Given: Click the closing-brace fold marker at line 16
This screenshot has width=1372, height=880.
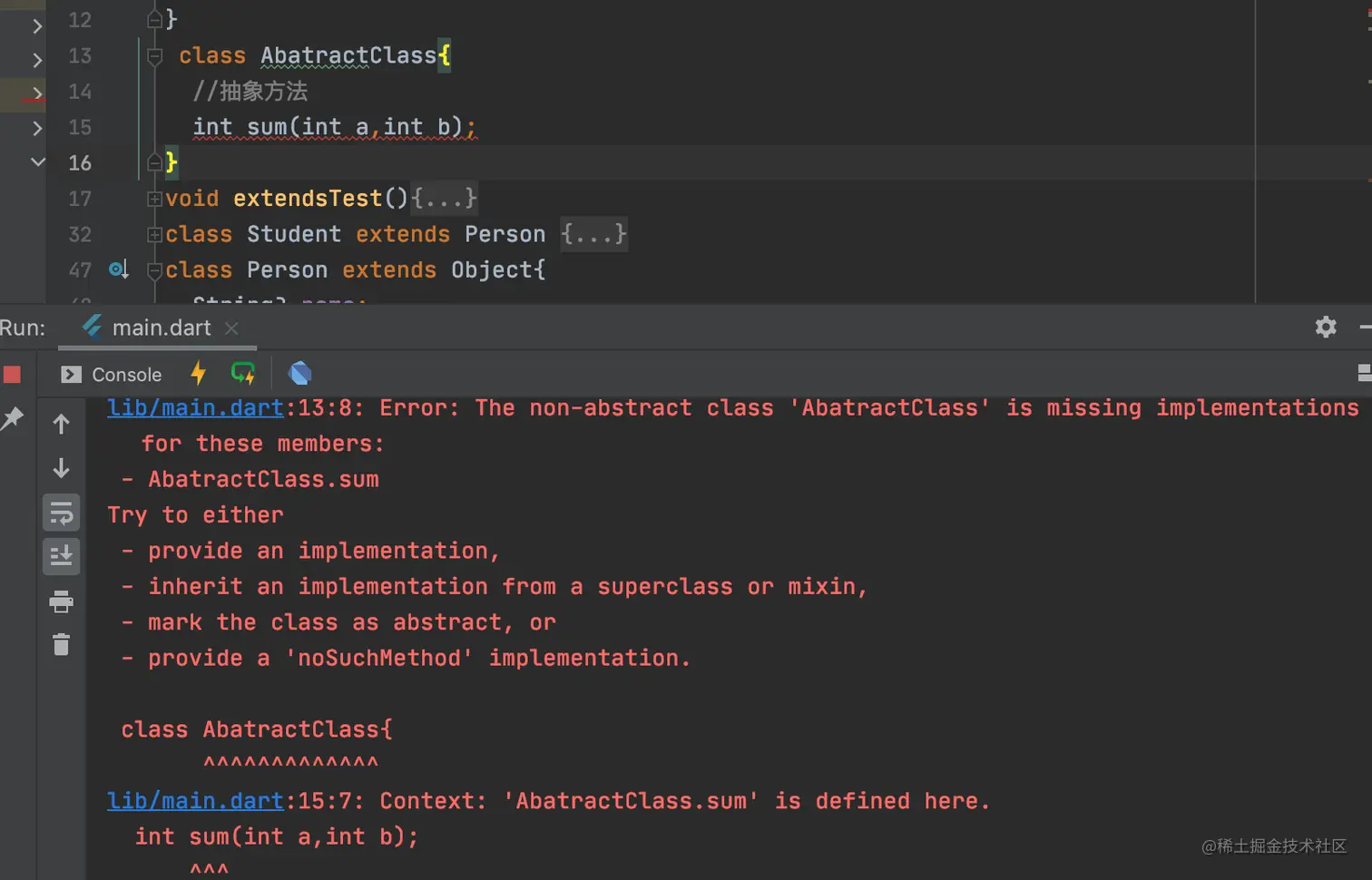Looking at the screenshot, I should (x=154, y=162).
